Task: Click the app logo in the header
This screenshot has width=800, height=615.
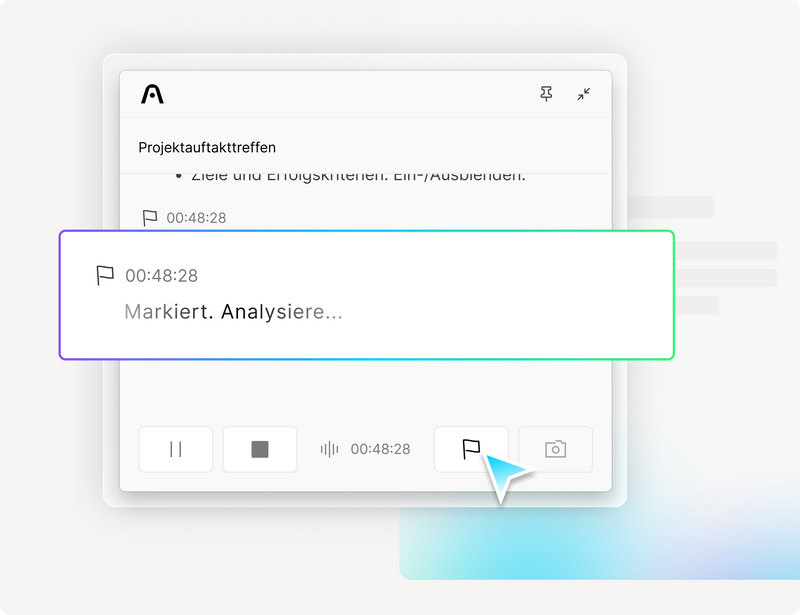Action: [152, 94]
